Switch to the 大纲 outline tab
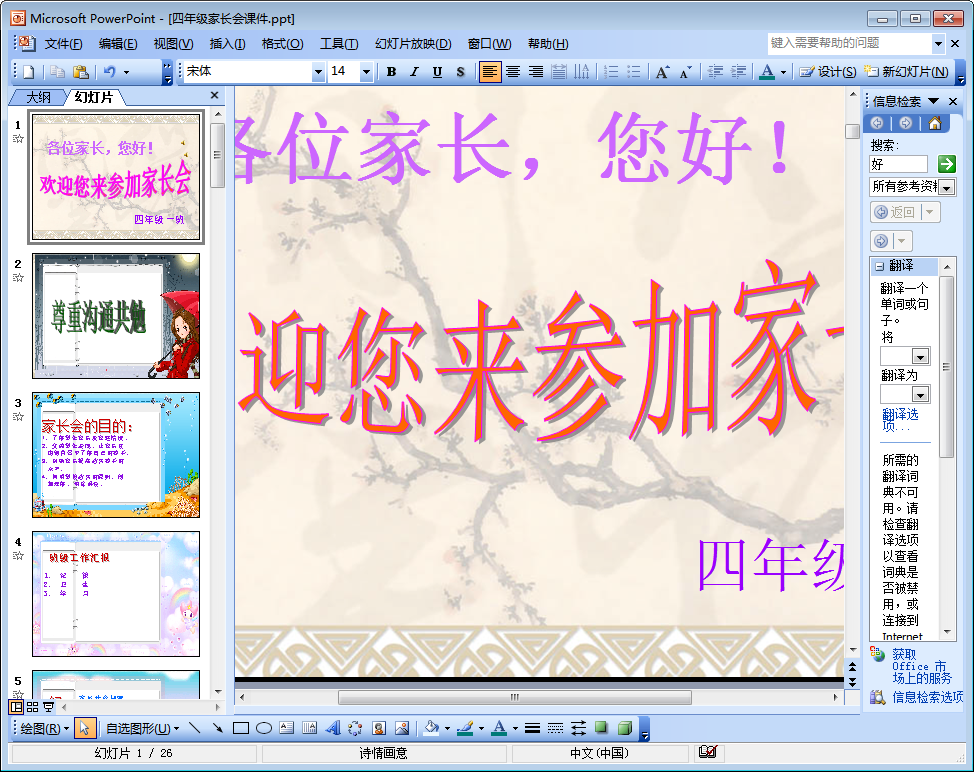Screen dimensions: 974x772 pyautogui.click(x=39, y=98)
